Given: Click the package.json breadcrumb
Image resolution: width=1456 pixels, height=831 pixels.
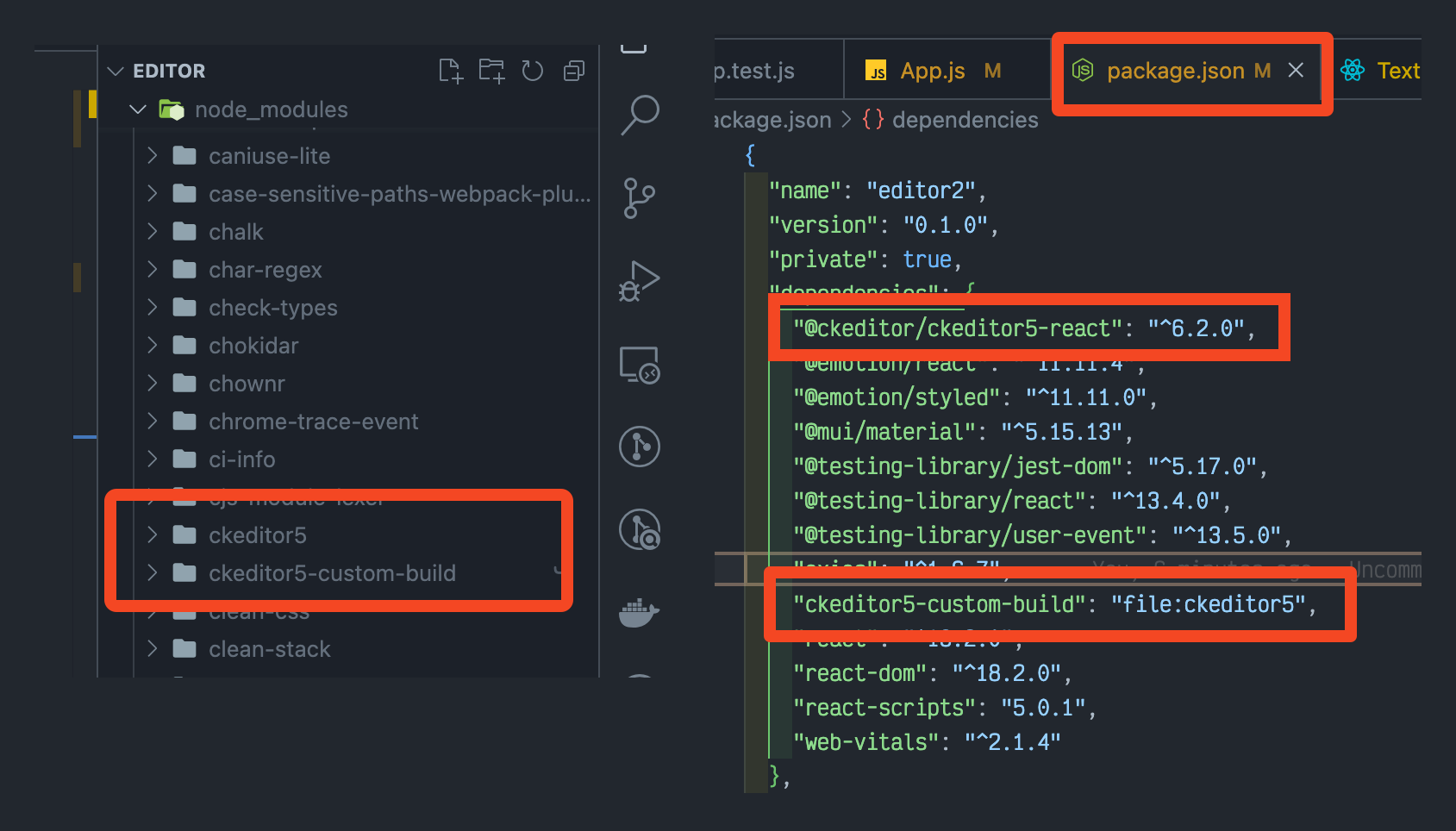Looking at the screenshot, I should (773, 120).
